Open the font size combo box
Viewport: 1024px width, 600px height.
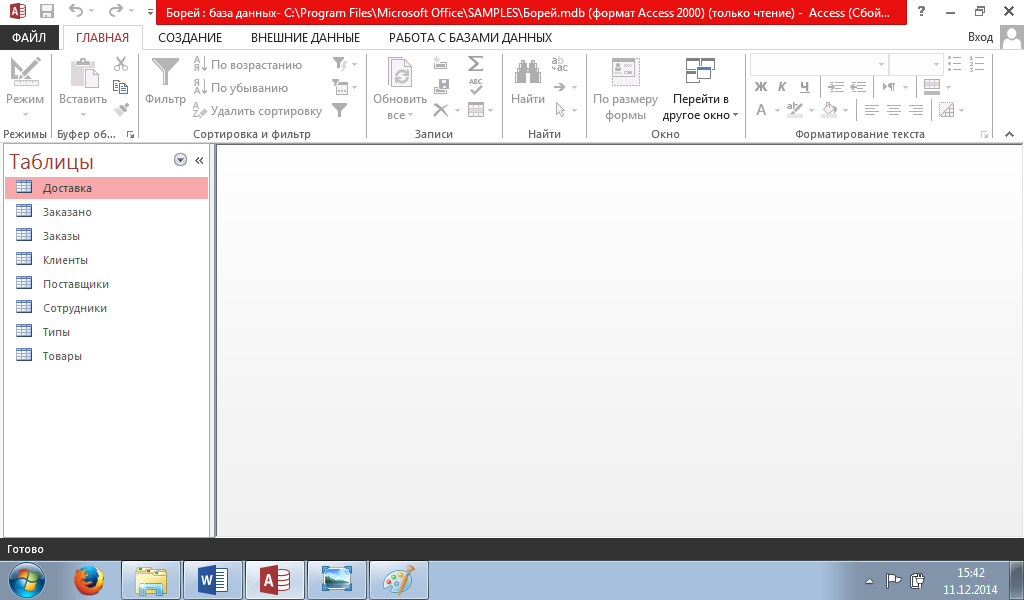tap(916, 65)
